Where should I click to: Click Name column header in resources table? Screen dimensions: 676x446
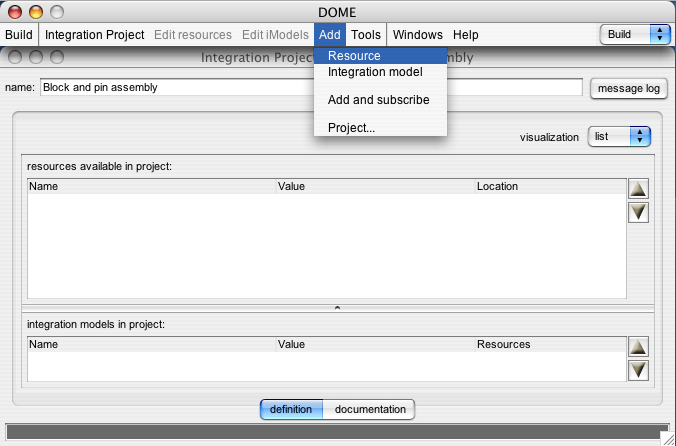click(x=151, y=186)
